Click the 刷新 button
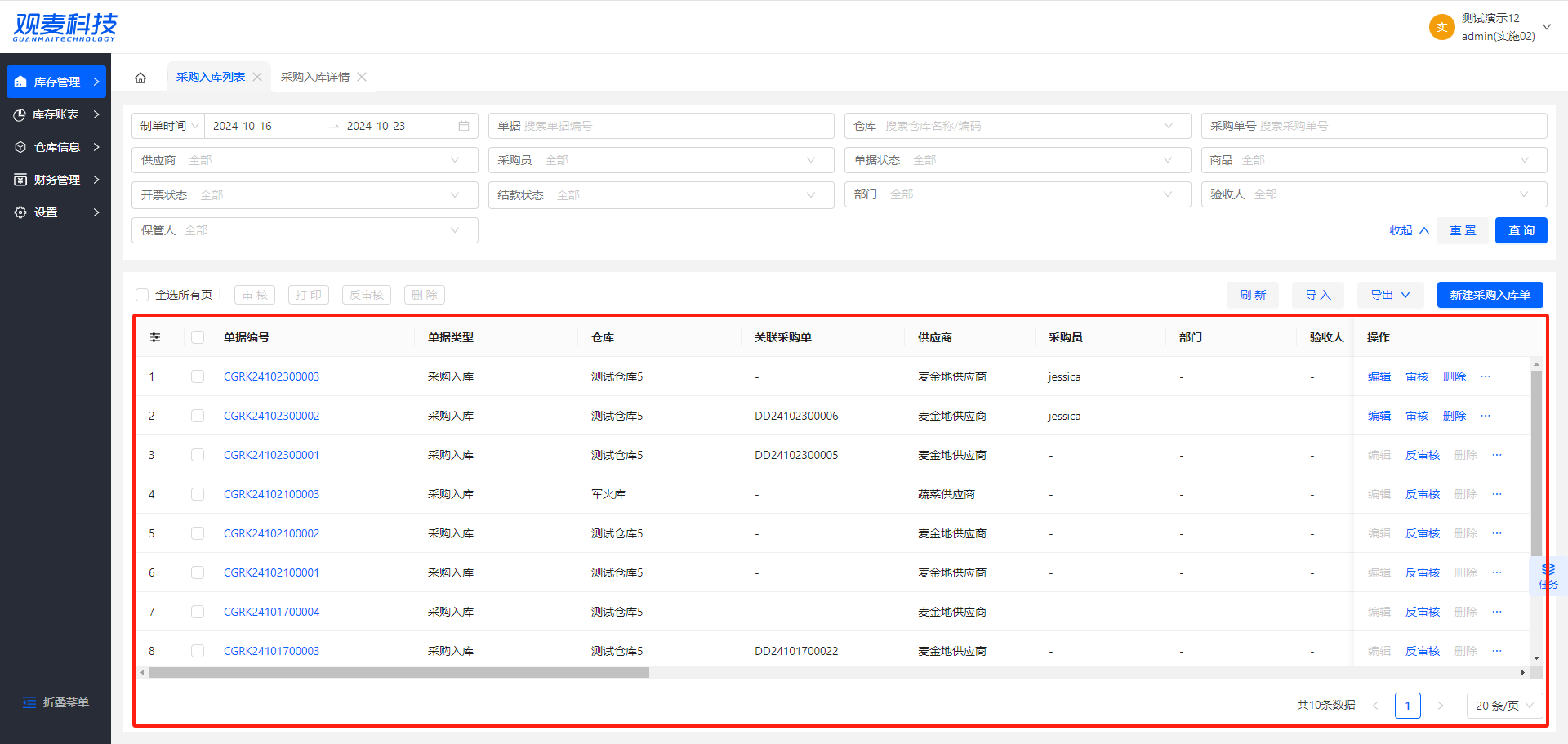The height and width of the screenshot is (744, 1568). [x=1253, y=295]
